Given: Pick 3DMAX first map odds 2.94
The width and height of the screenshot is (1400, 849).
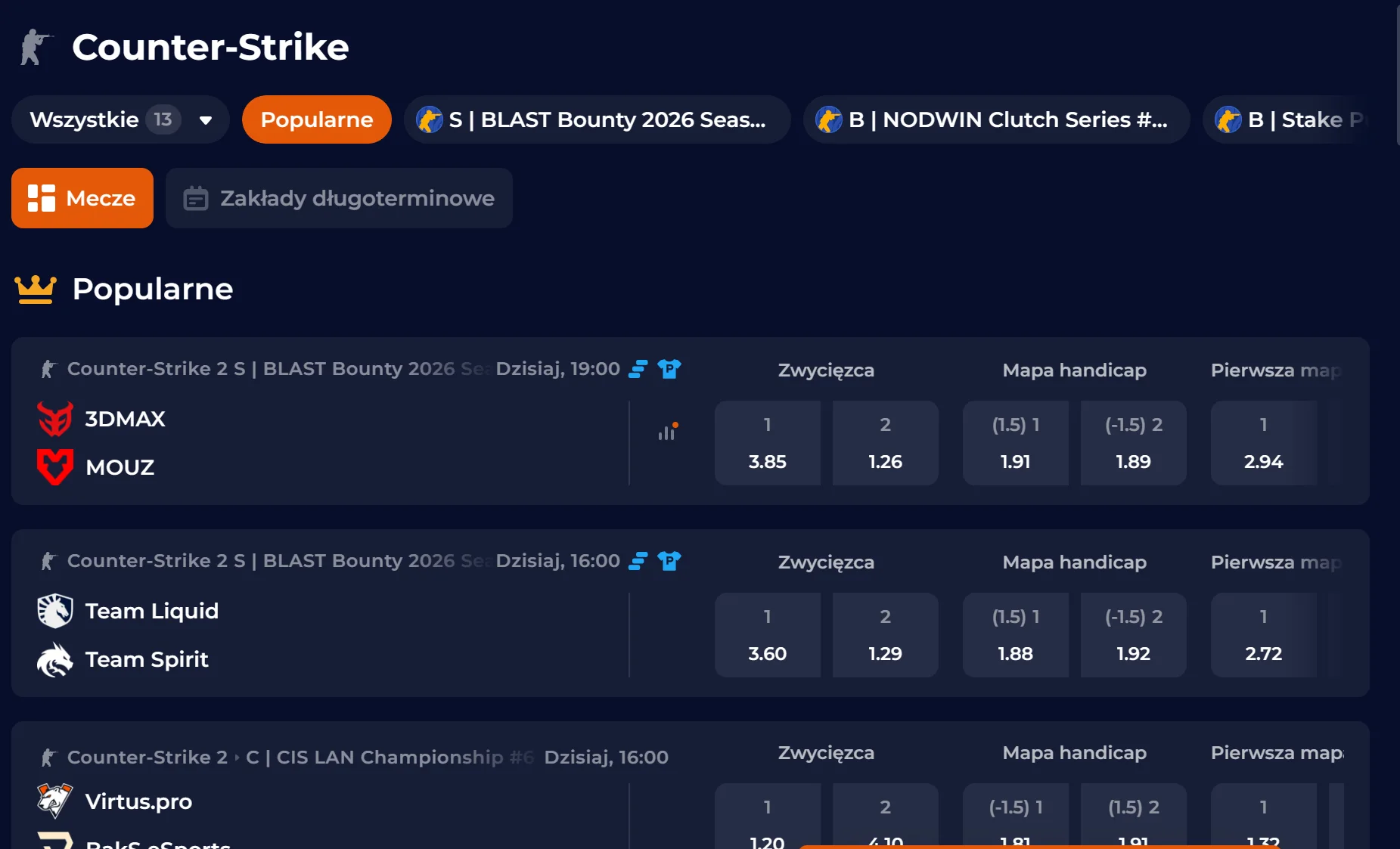Looking at the screenshot, I should pos(1264,443).
